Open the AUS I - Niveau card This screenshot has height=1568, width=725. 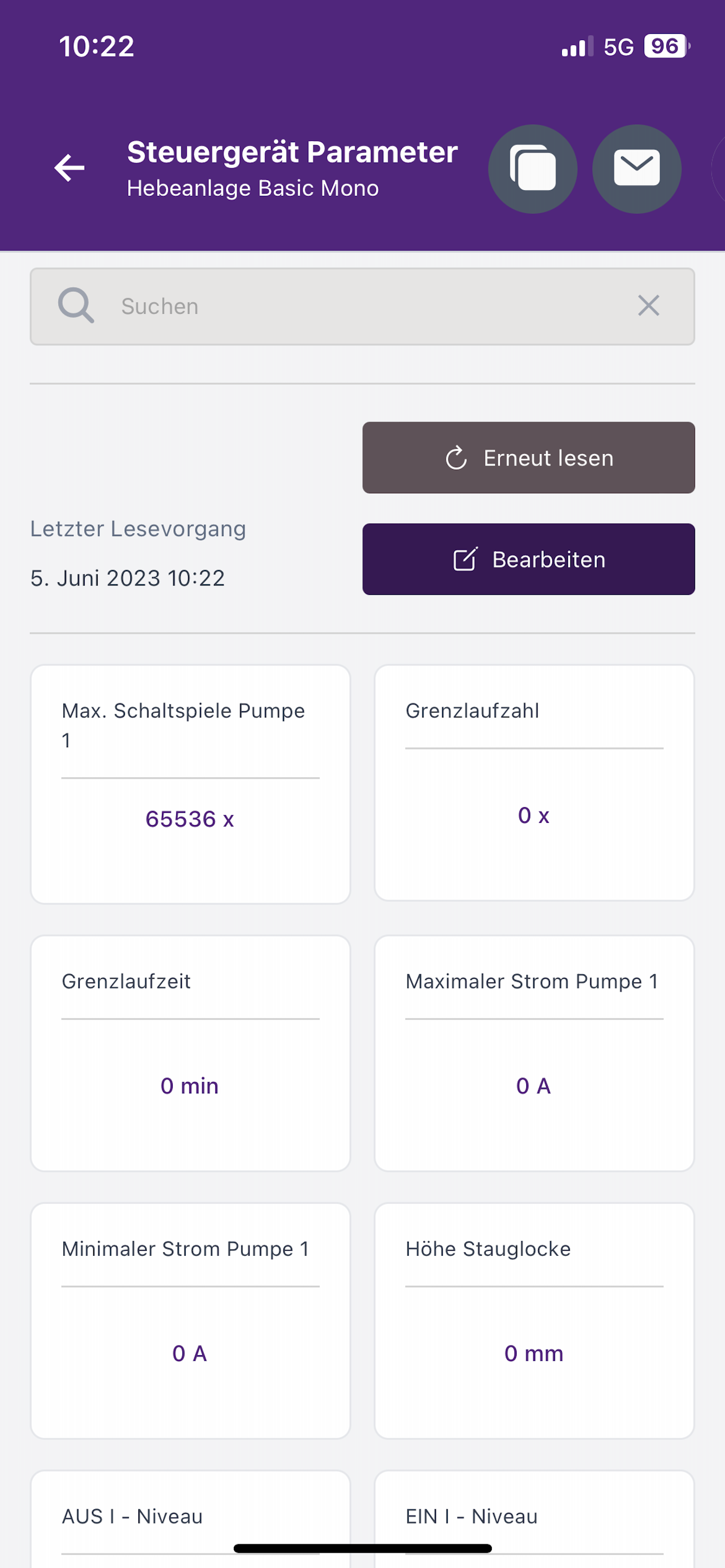click(190, 1519)
